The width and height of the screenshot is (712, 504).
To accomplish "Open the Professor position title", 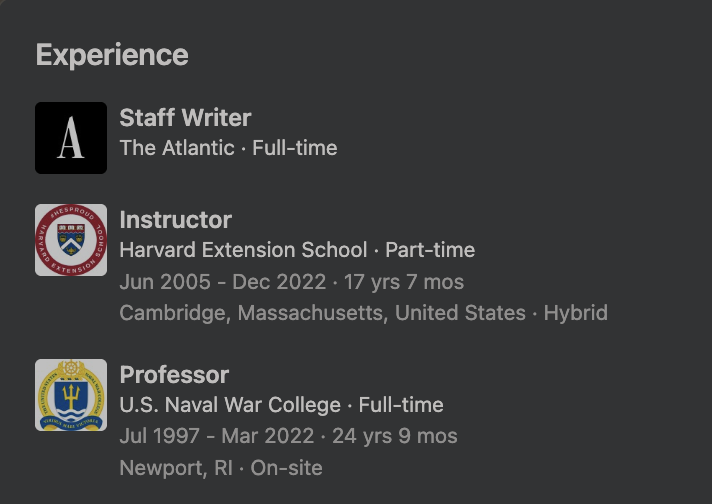I will click(174, 375).
